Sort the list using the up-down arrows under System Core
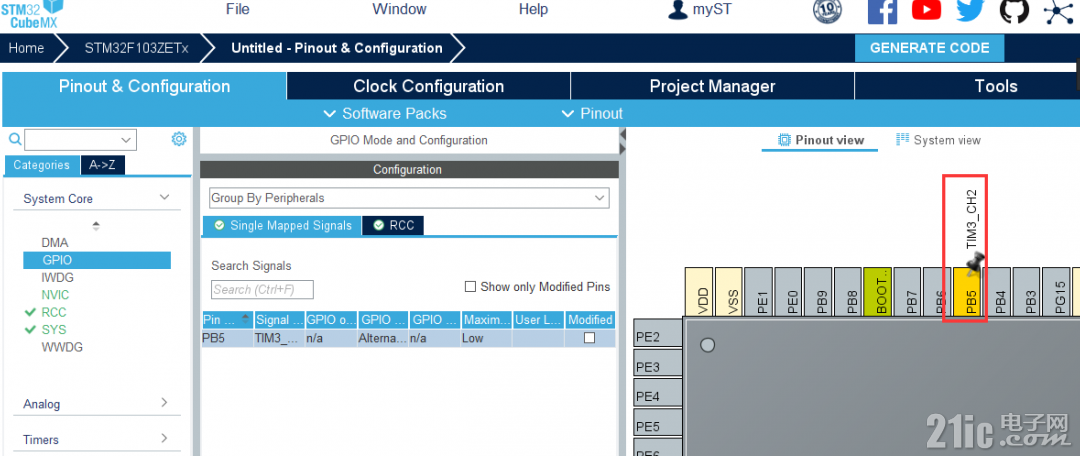Viewport: 1080px width, 456px height. tap(96, 225)
